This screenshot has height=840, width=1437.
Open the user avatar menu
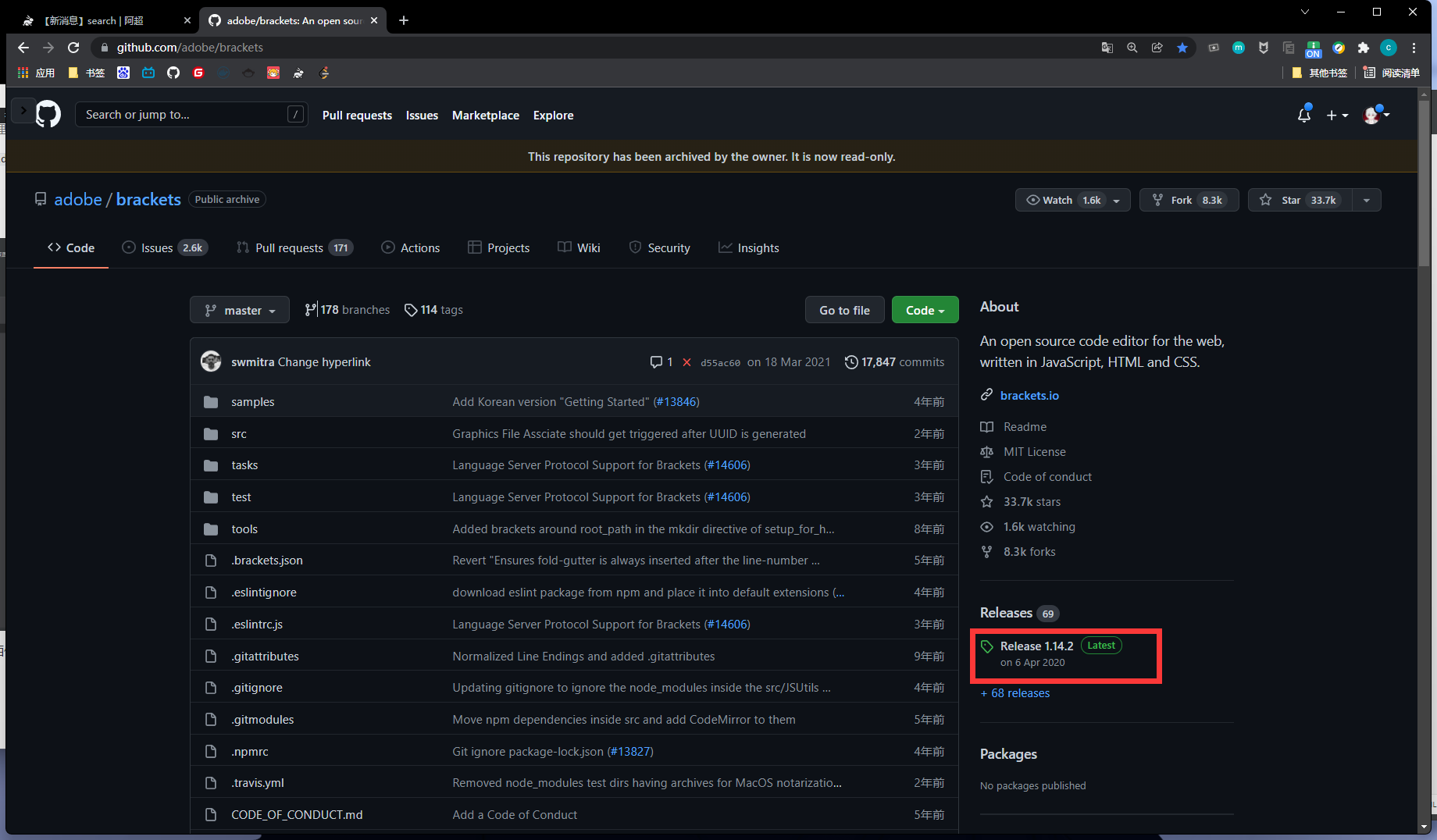point(1376,115)
